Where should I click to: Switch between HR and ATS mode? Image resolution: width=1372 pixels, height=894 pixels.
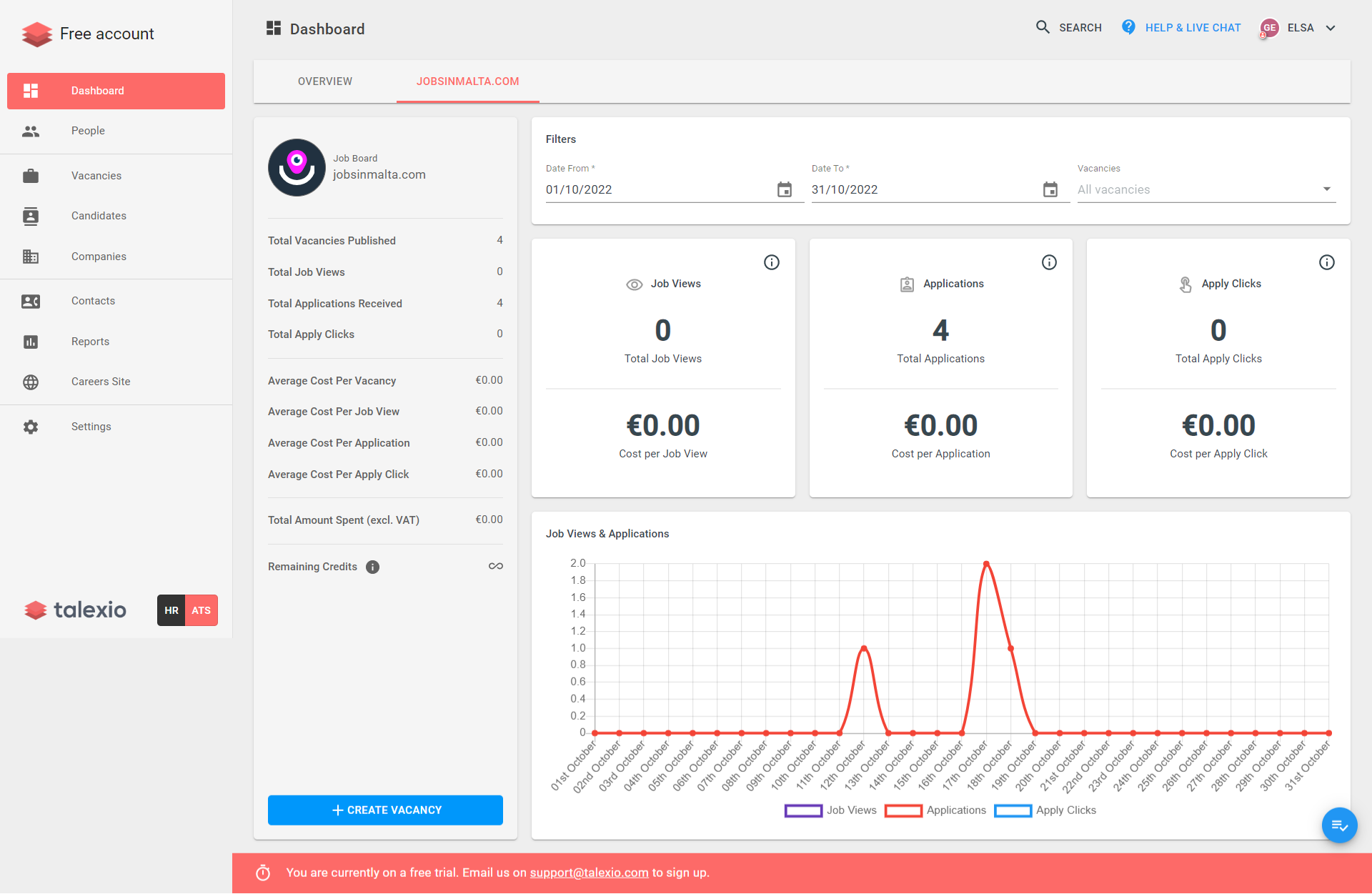[187, 610]
